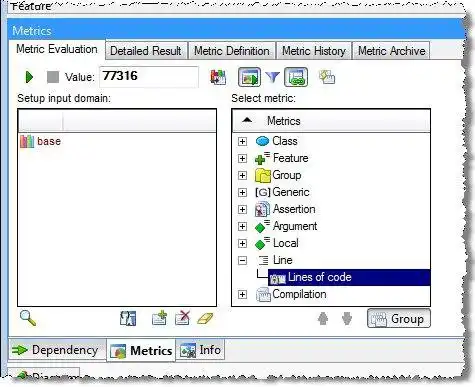Toggle the linked window toolbar button
The width and height of the screenshot is (475, 387).
click(296, 77)
